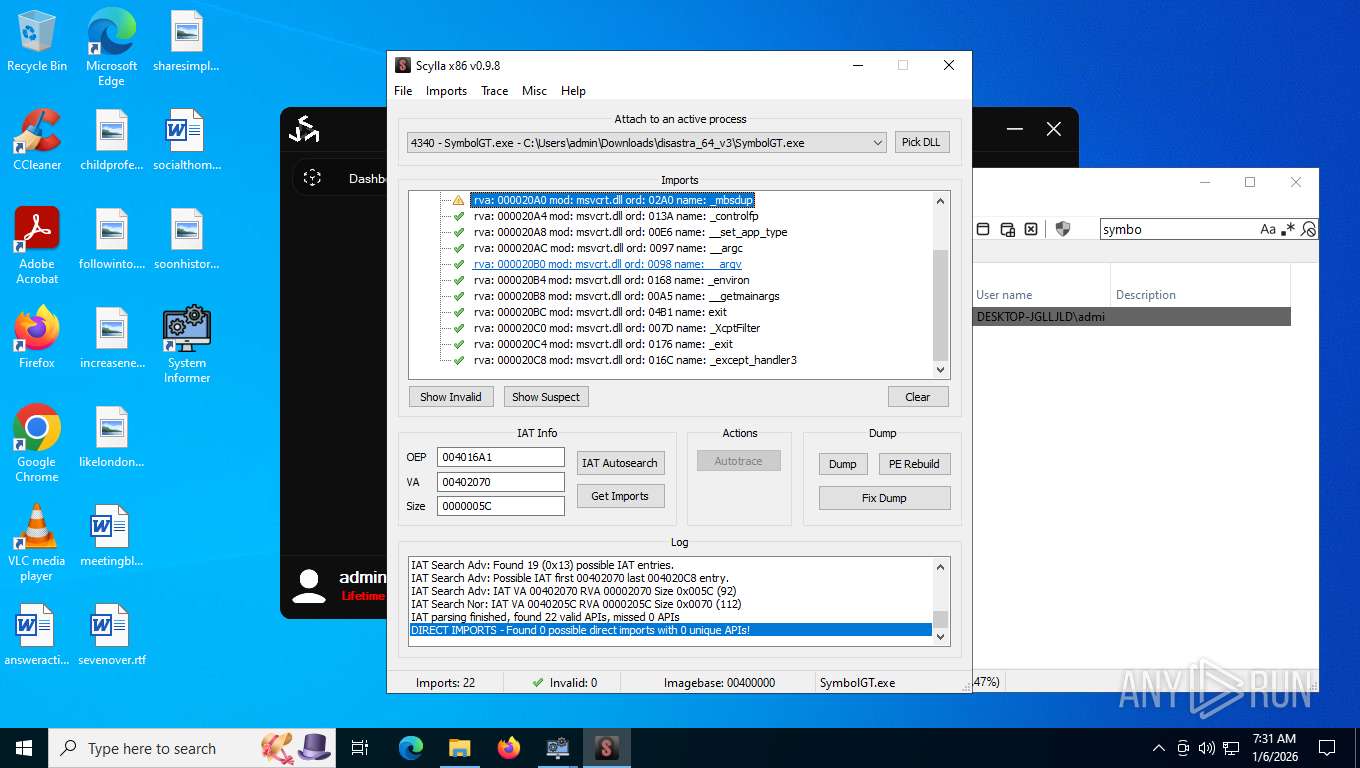The height and width of the screenshot is (768, 1360).
Task: Open the Imports menu in Scylla
Action: (446, 91)
